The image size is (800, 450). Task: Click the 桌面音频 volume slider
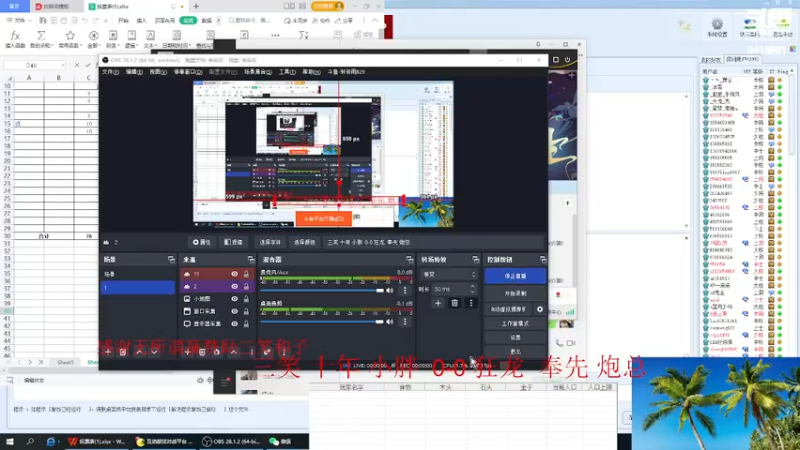click(x=322, y=321)
